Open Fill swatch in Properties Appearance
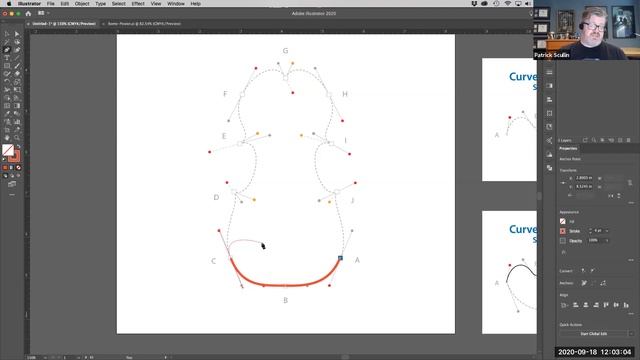Image resolution: width=640 pixels, height=360 pixels. click(563, 221)
